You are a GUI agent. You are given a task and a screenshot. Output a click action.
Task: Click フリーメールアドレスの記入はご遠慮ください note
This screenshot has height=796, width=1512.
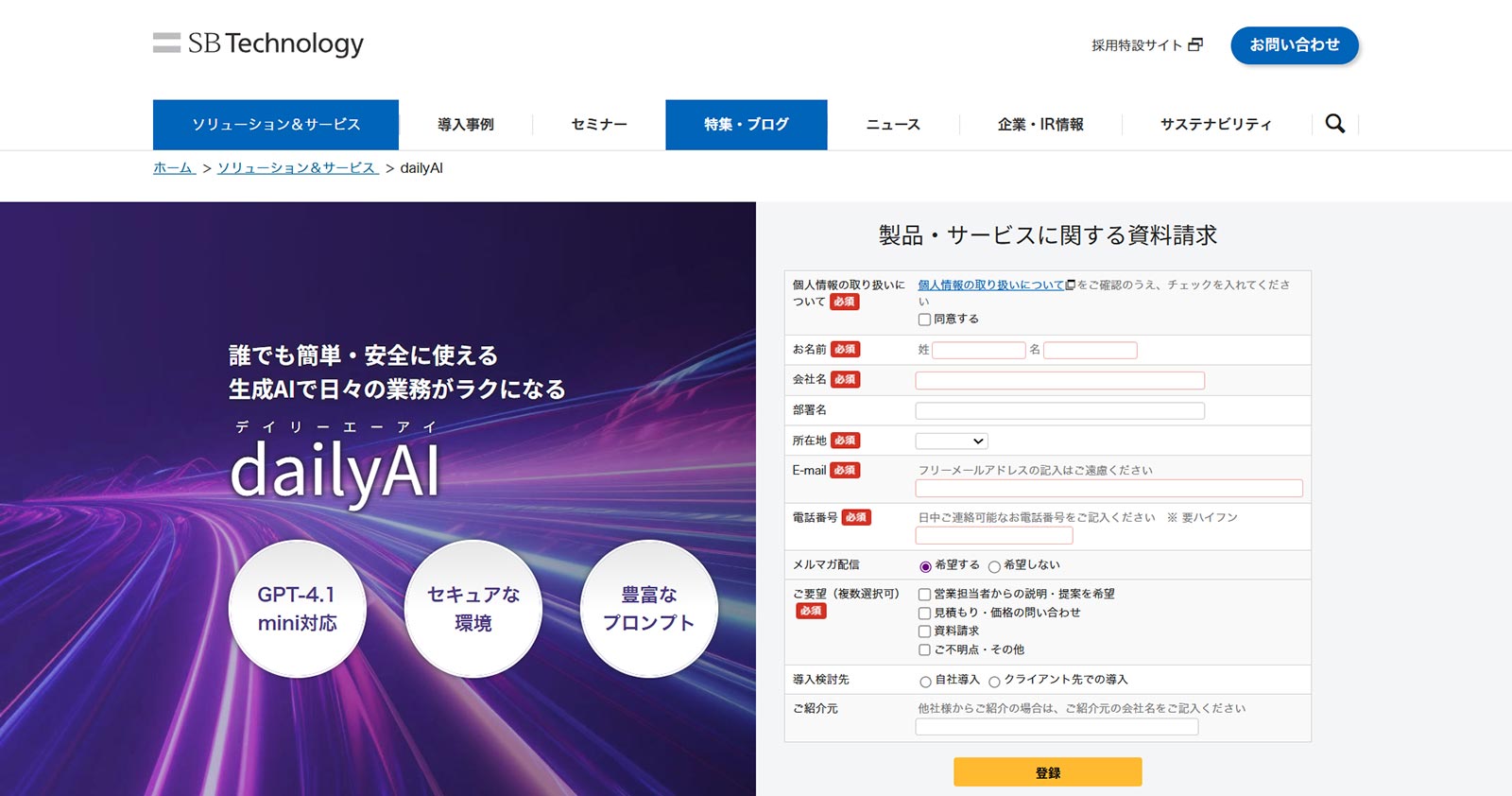(1035, 470)
